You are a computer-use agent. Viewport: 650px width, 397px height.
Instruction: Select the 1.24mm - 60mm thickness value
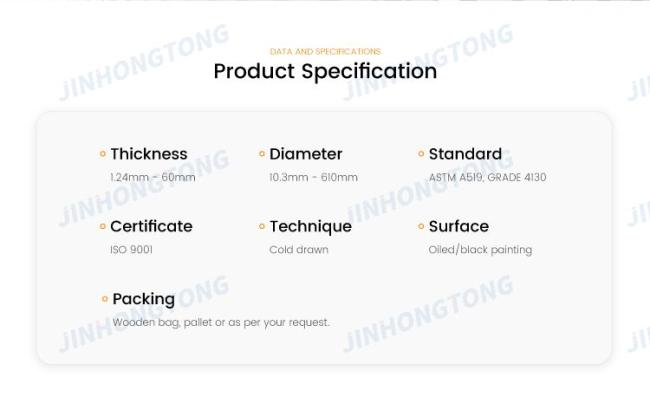point(153,177)
